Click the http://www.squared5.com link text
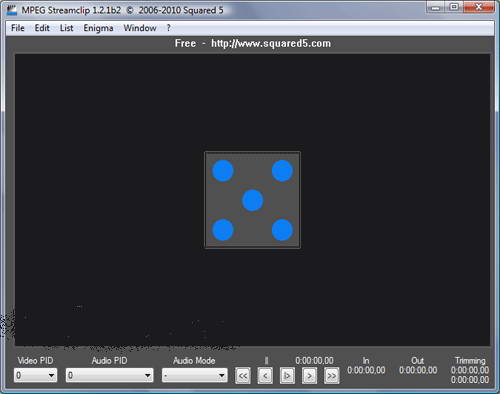The image size is (500, 394). [x=271, y=44]
